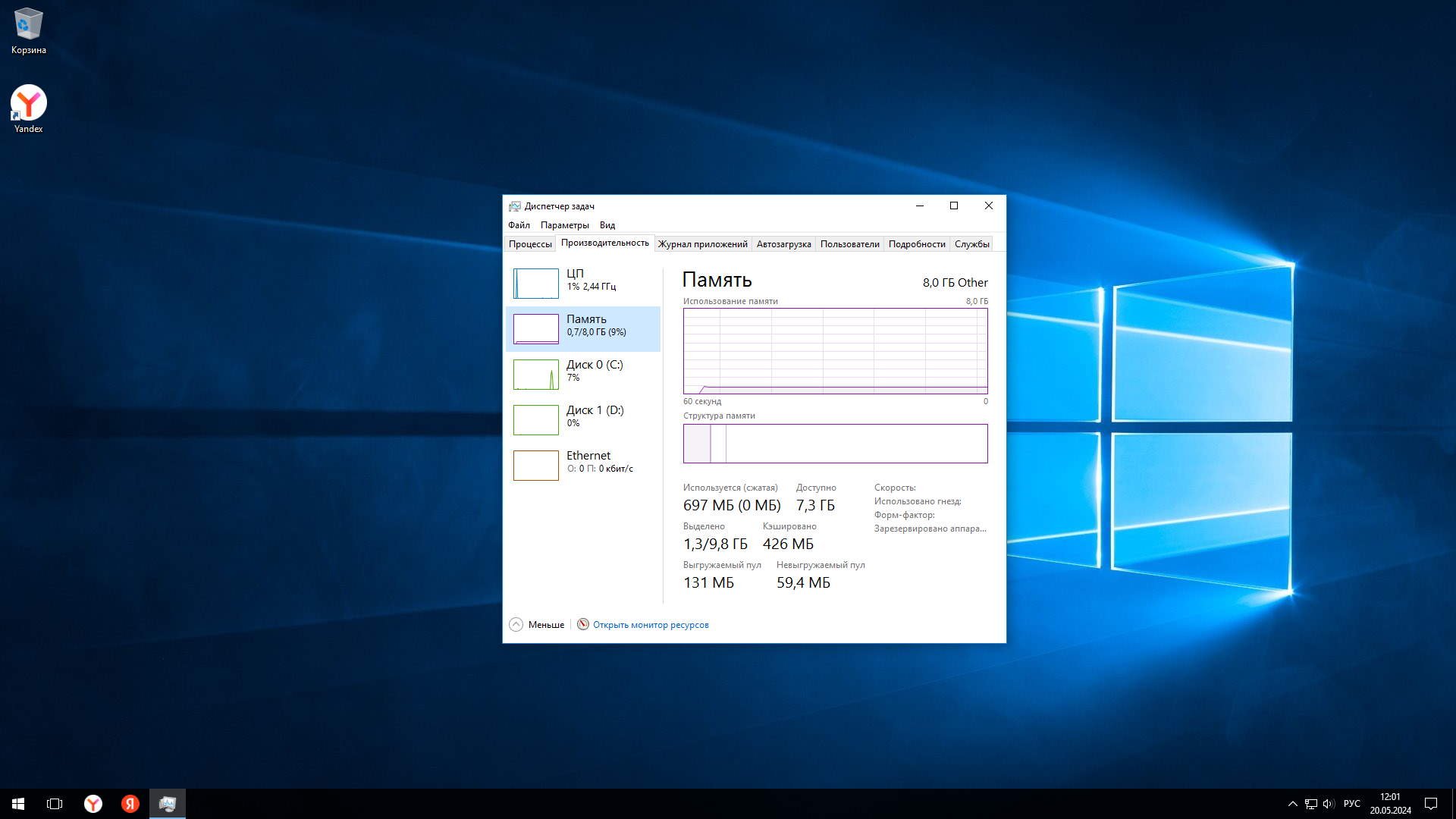Click the Открыть монитор ресурсов link
The image size is (1456, 819).
pyautogui.click(x=651, y=625)
